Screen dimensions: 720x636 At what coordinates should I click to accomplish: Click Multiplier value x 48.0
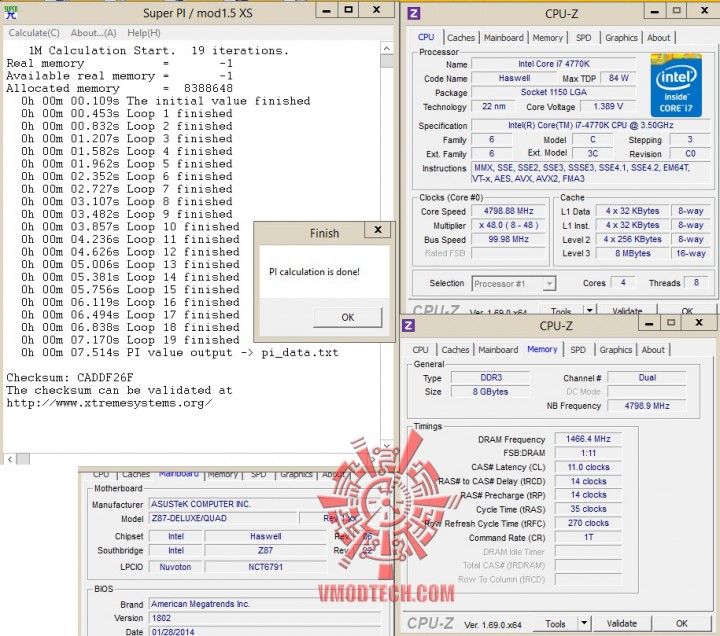point(508,225)
